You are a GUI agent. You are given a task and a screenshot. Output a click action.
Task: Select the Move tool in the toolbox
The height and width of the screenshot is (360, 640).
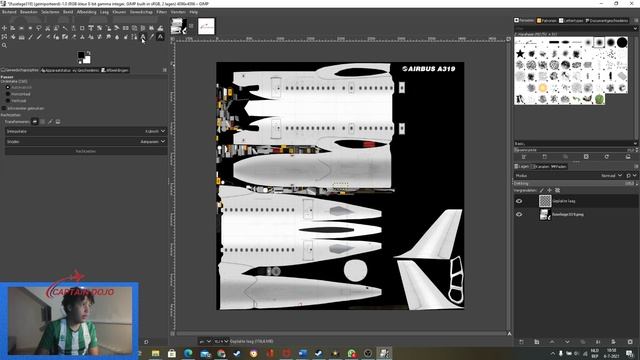point(4,28)
